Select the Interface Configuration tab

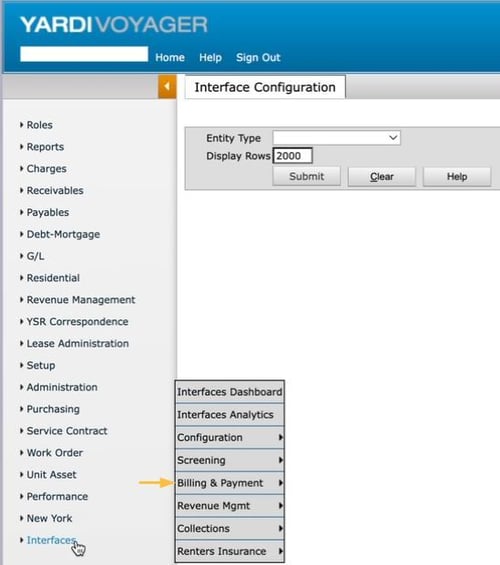[x=265, y=87]
